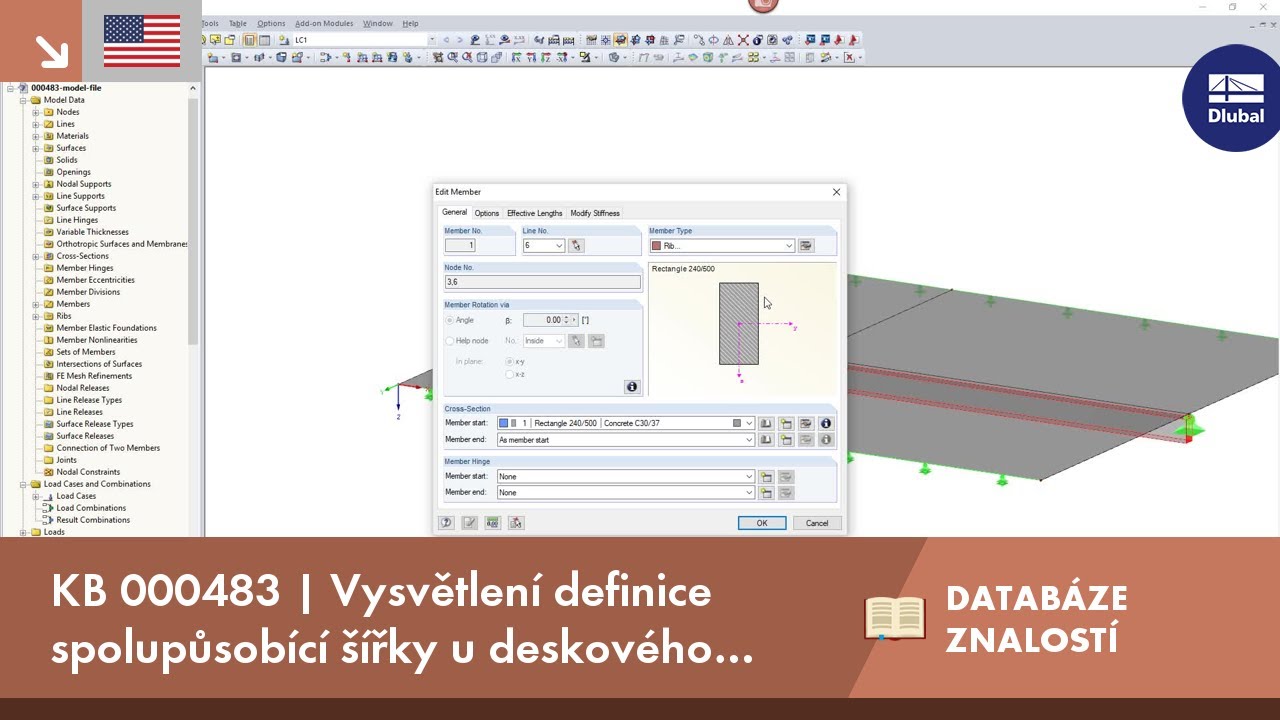Switch to the Effective Lengths tab
1280x720 pixels.
point(535,213)
